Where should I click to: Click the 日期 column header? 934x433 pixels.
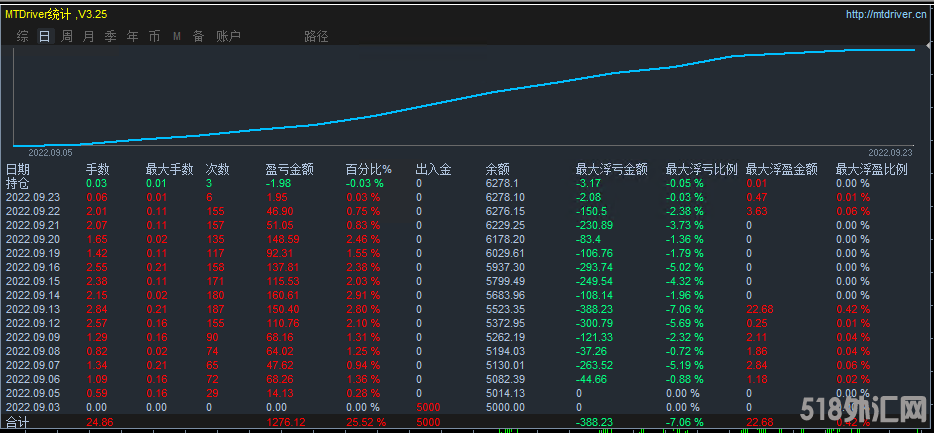[18, 170]
